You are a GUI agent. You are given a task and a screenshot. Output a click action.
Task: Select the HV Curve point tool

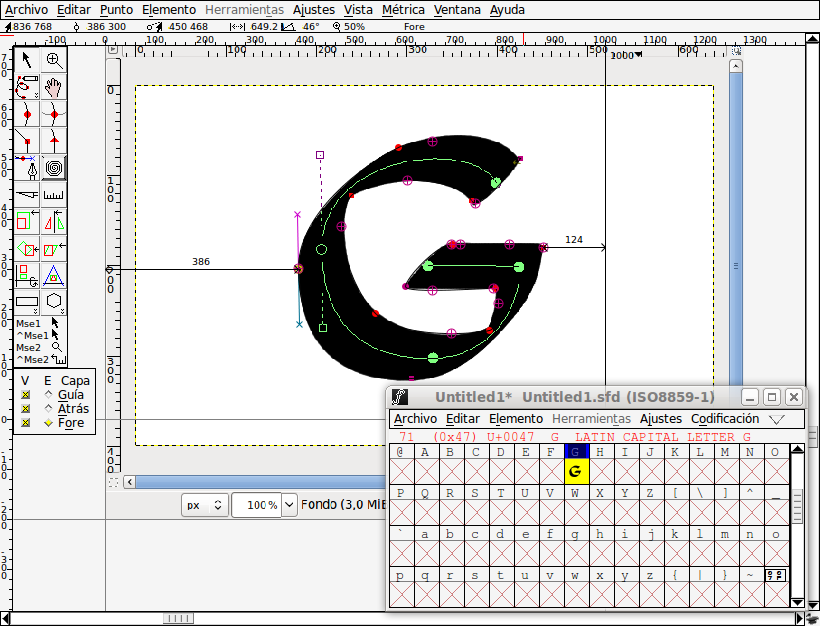click(54, 114)
